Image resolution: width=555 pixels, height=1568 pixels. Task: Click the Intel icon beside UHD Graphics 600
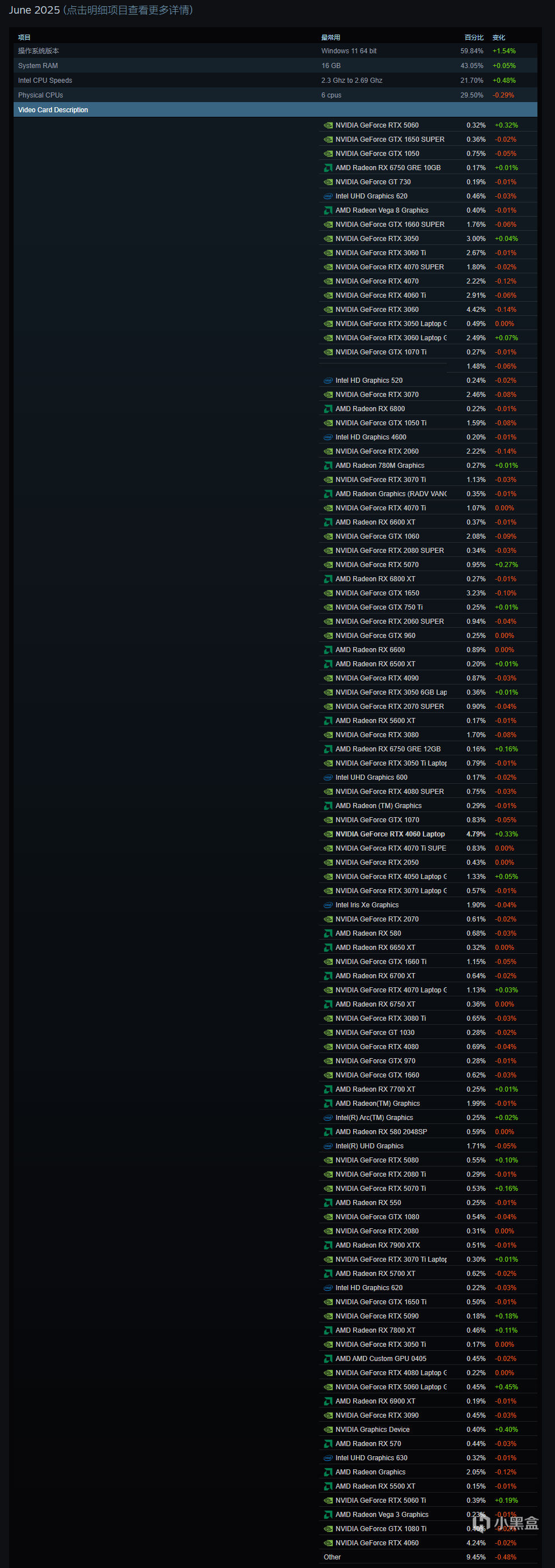pos(328,777)
